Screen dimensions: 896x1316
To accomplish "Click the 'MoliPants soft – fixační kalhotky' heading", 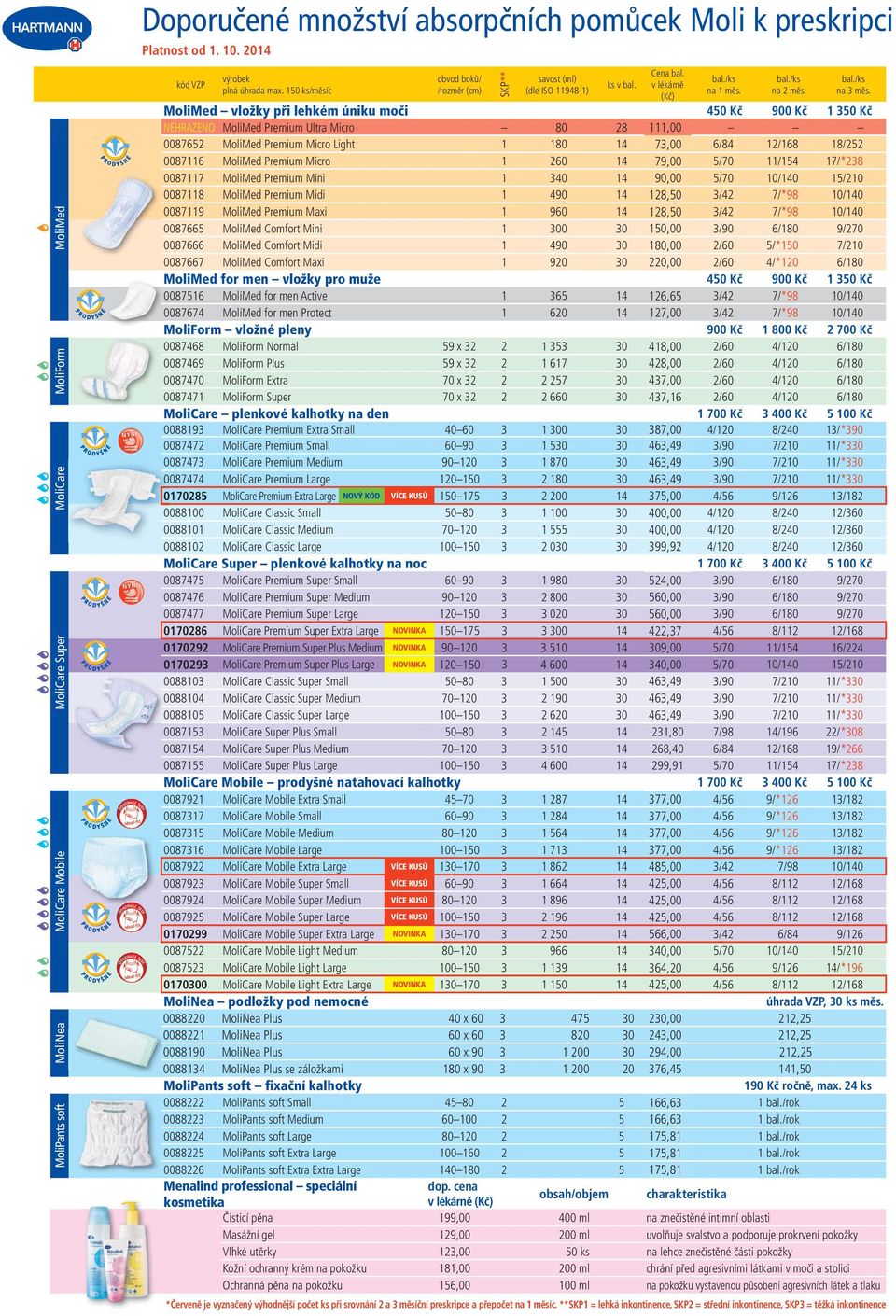I will (262, 1085).
